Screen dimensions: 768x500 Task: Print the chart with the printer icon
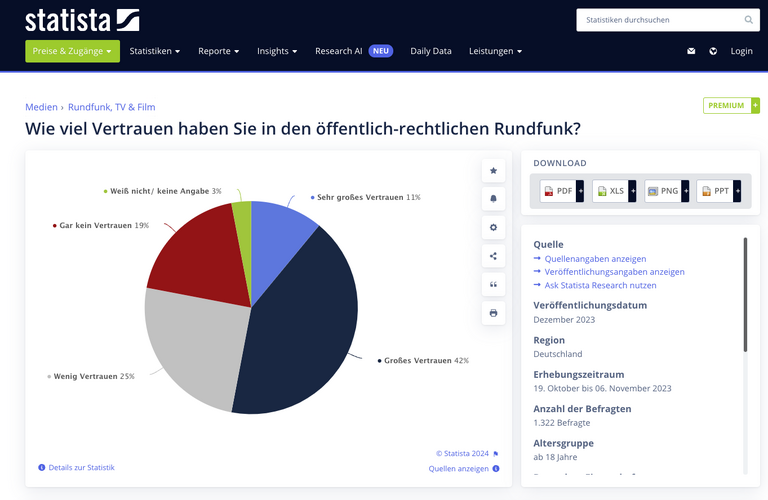493,312
